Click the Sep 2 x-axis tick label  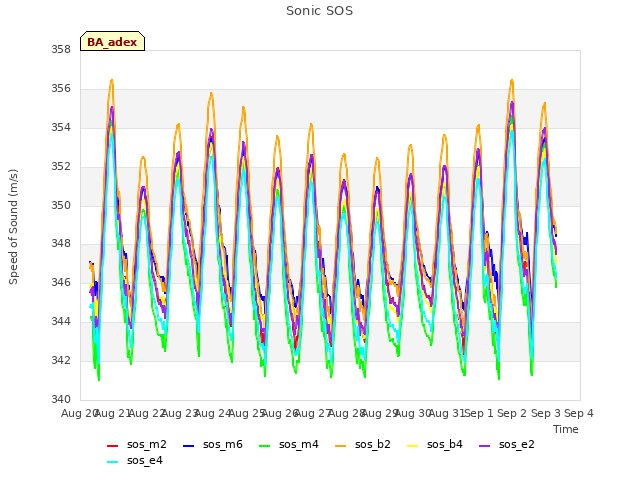512,413
